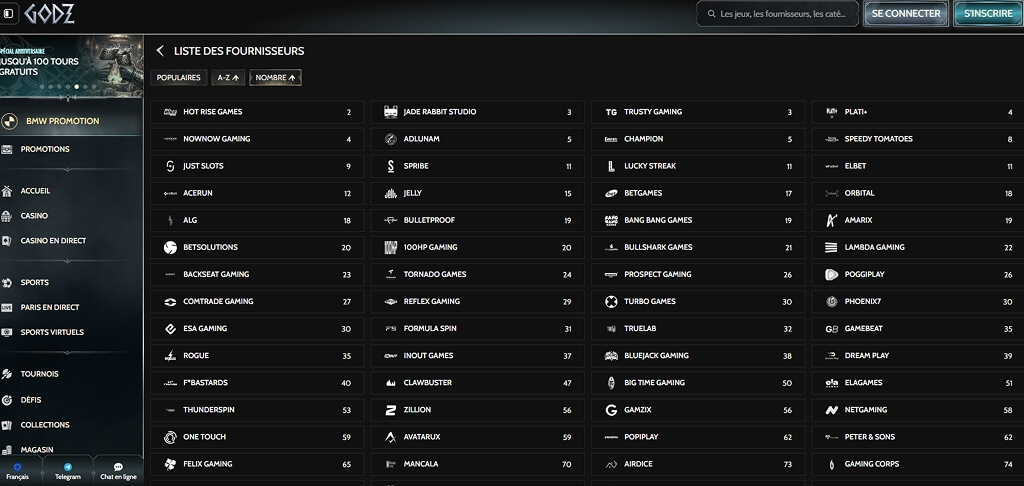
Task: Click the Tornado Games row
Action: tap(477, 275)
